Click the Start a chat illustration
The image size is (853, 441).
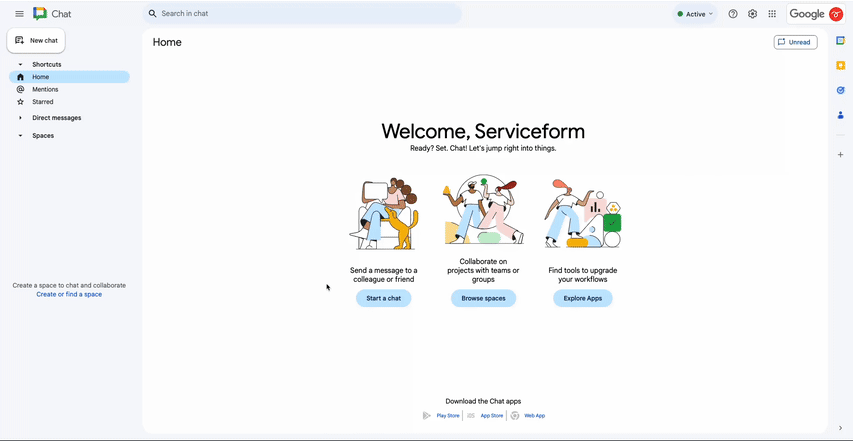pyautogui.click(x=384, y=215)
